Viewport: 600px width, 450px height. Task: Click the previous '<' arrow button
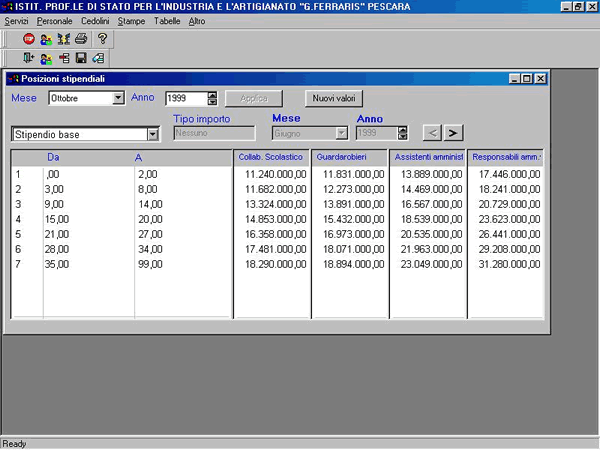pos(432,133)
